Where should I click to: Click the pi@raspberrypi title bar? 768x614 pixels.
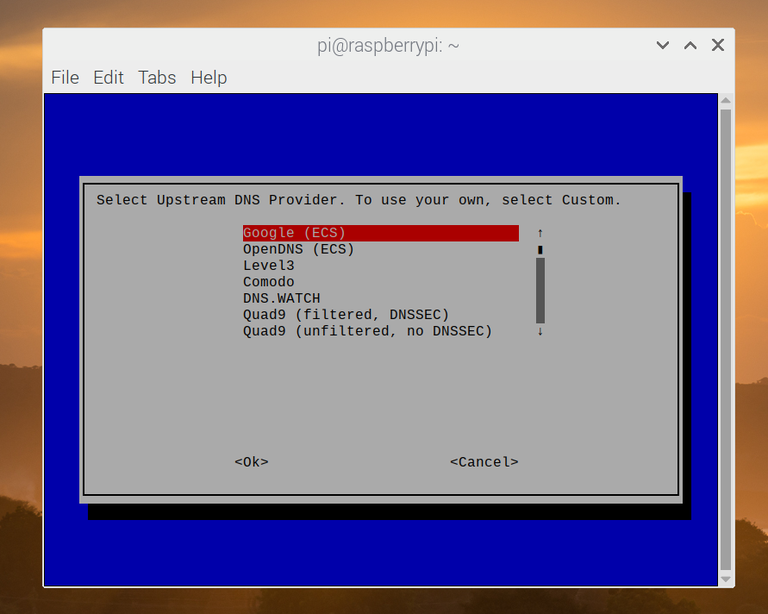[x=388, y=46]
